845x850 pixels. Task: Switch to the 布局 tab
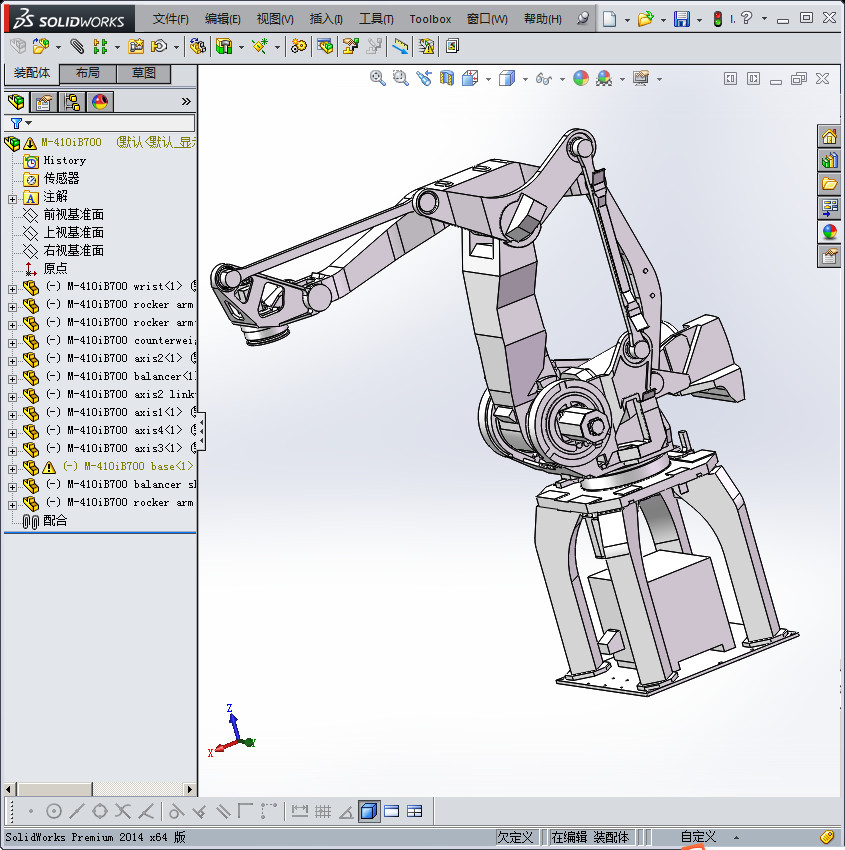88,73
